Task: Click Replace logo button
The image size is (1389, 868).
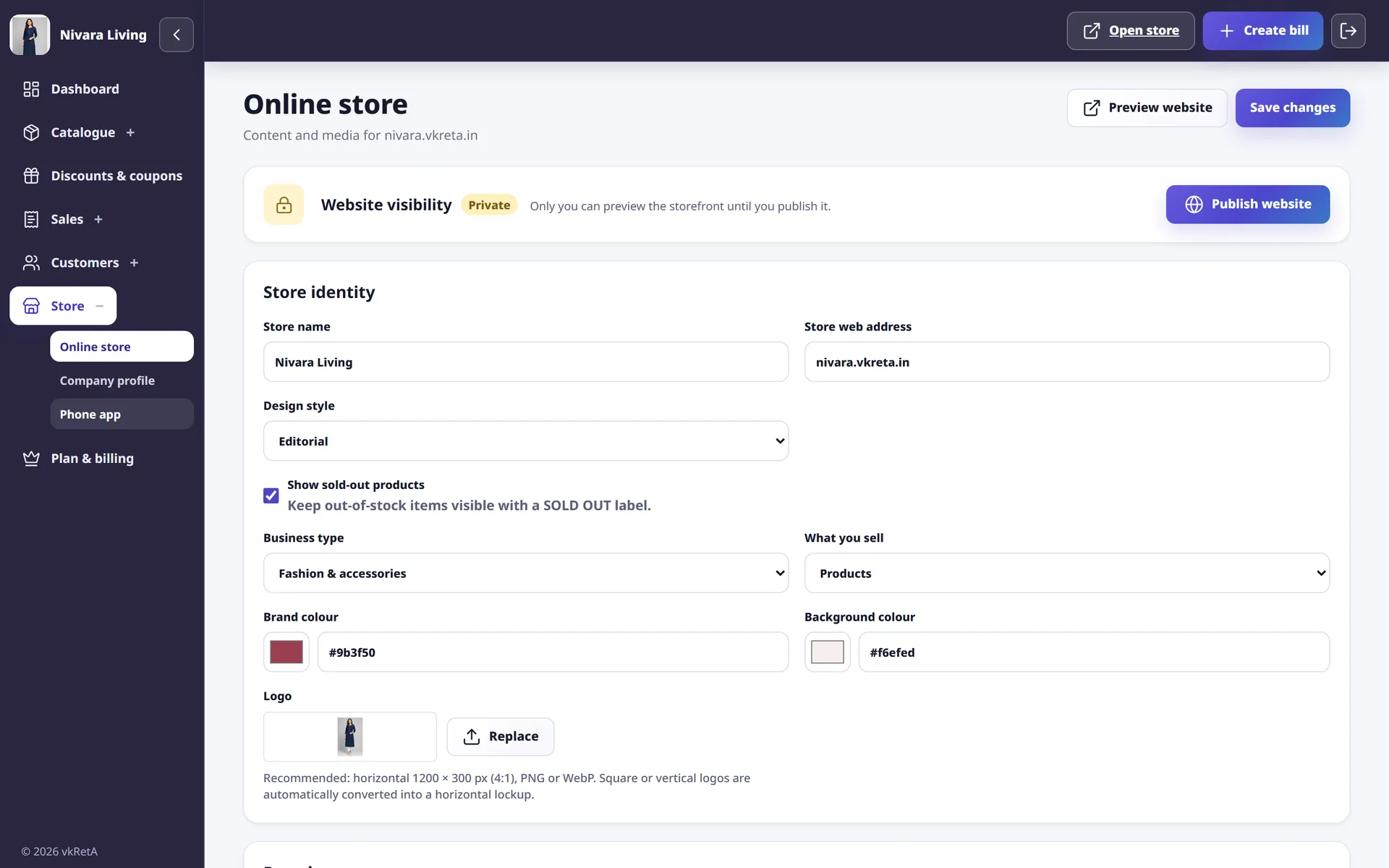Action: pos(501,736)
